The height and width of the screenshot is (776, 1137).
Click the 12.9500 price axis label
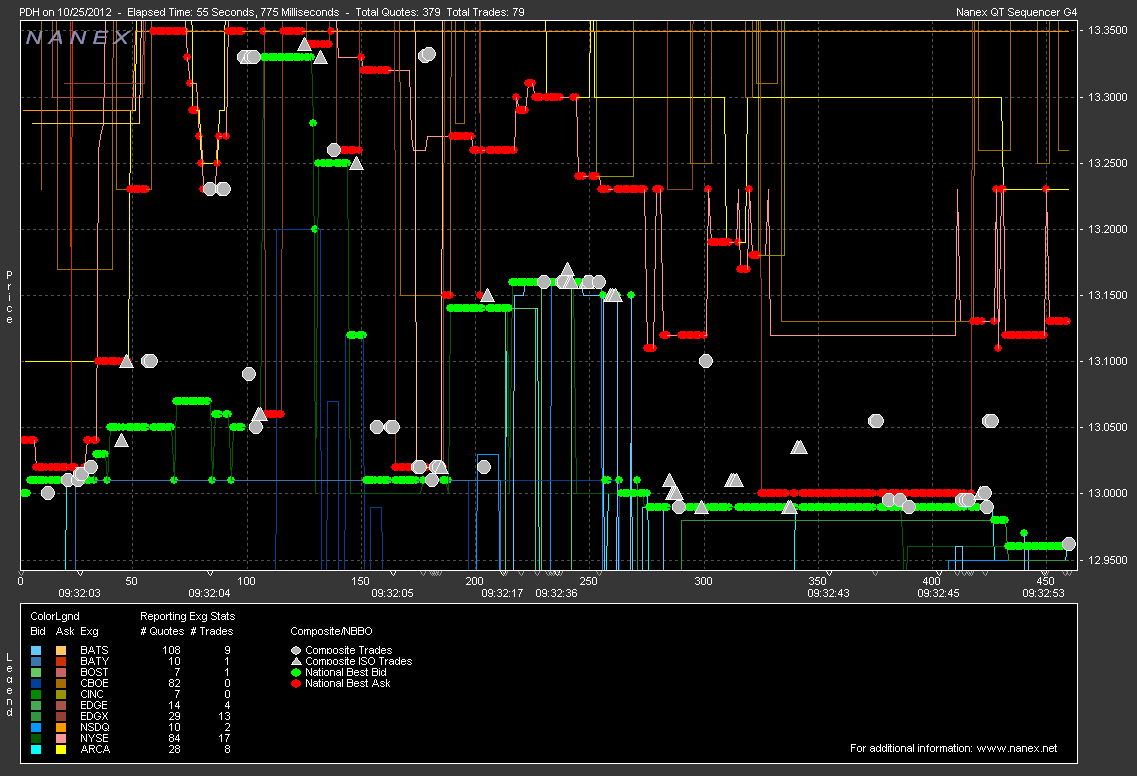pos(1107,560)
